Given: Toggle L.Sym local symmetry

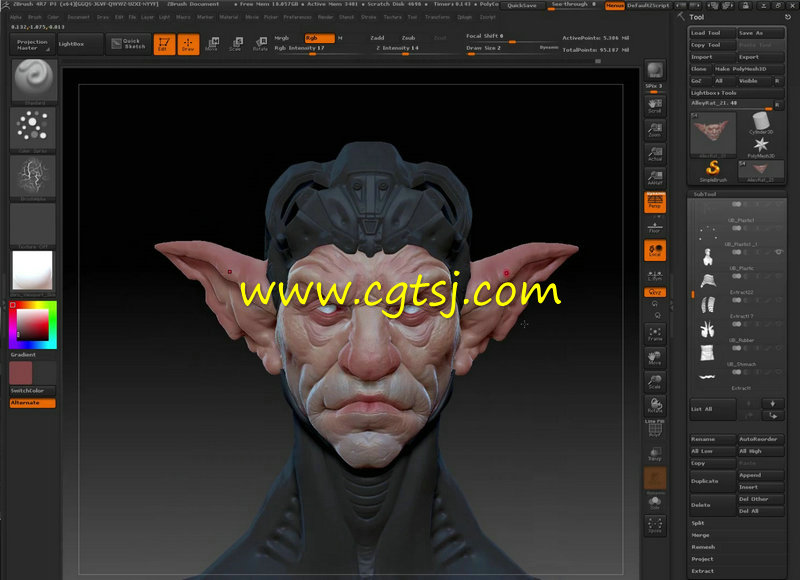Looking at the screenshot, I should point(655,275).
